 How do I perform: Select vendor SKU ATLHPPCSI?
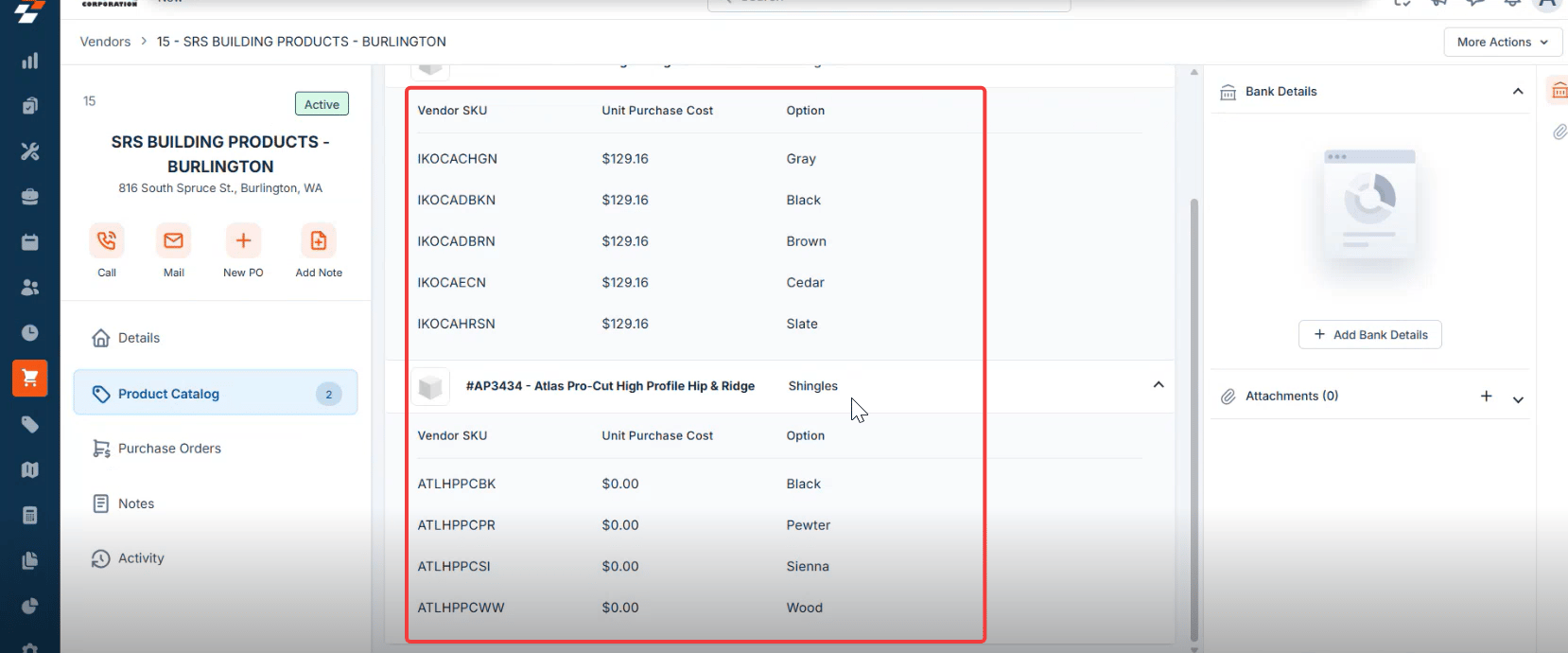454,566
